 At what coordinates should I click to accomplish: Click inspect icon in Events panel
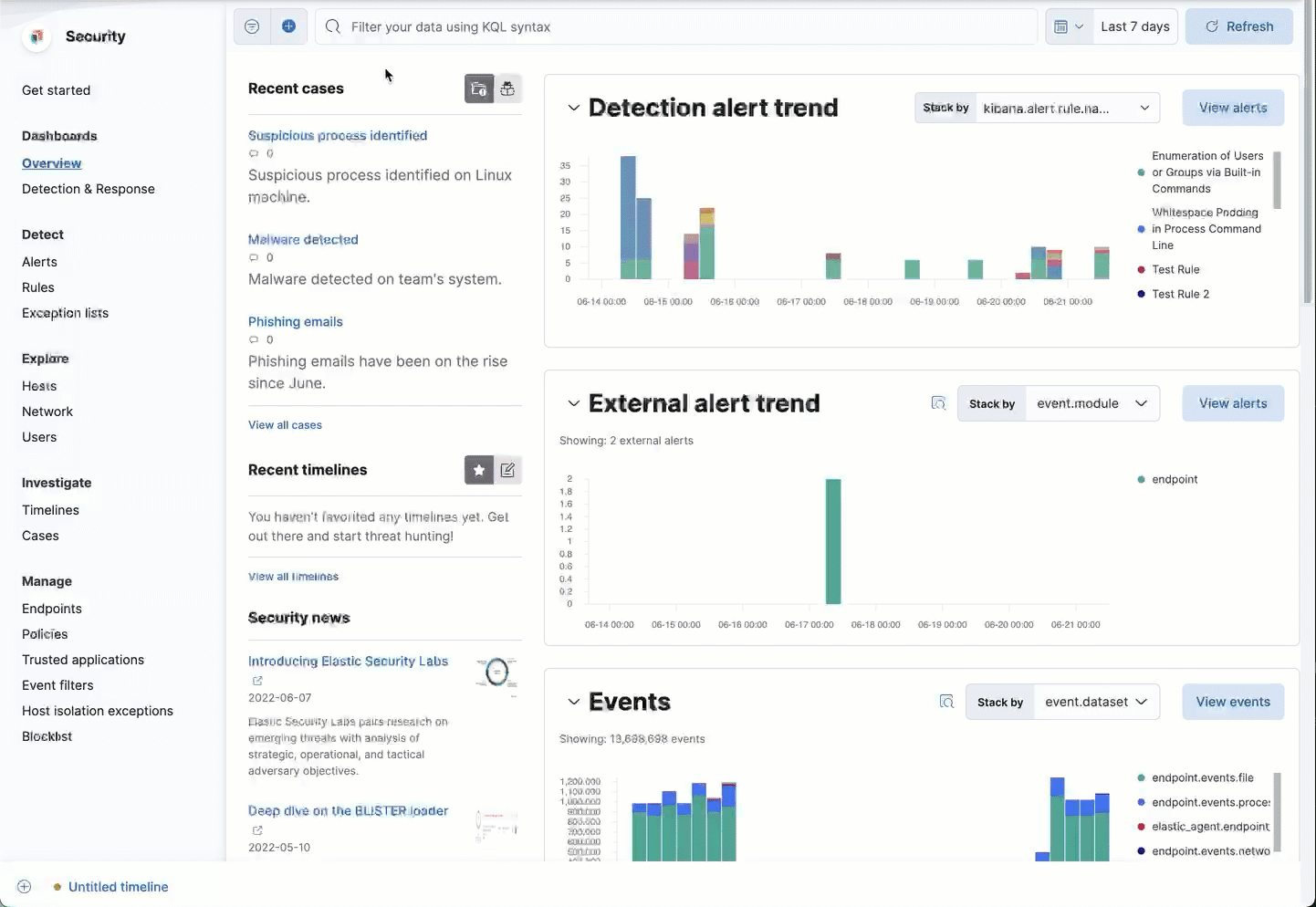[946, 702]
